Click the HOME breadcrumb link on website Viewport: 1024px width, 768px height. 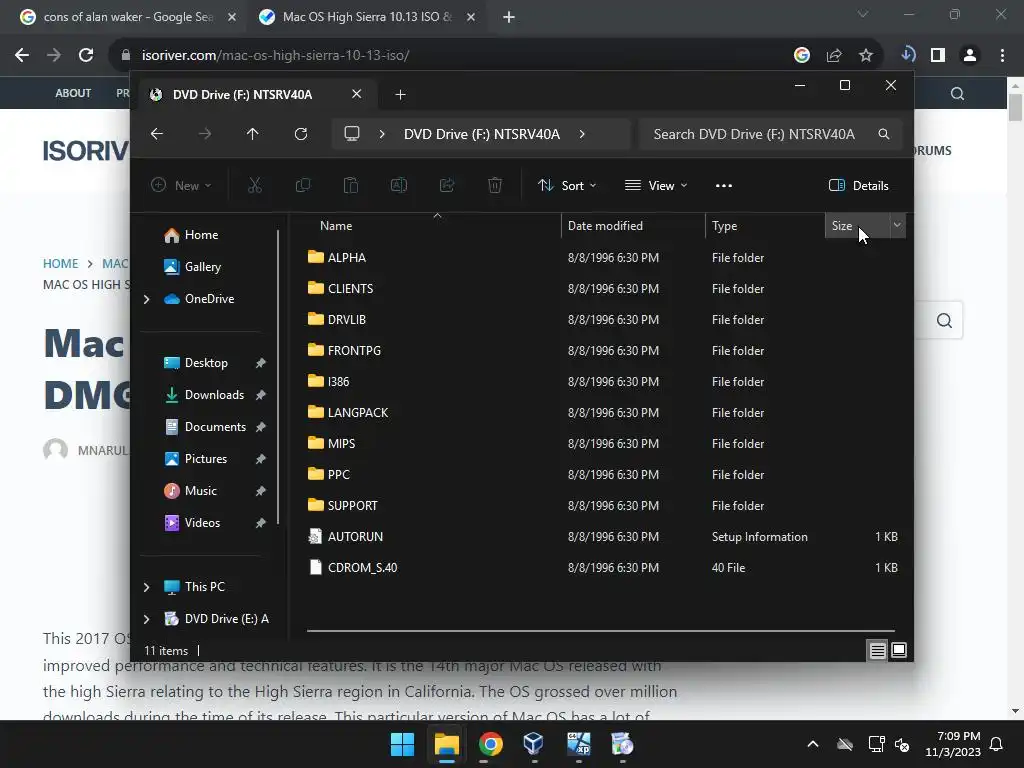[x=60, y=263]
